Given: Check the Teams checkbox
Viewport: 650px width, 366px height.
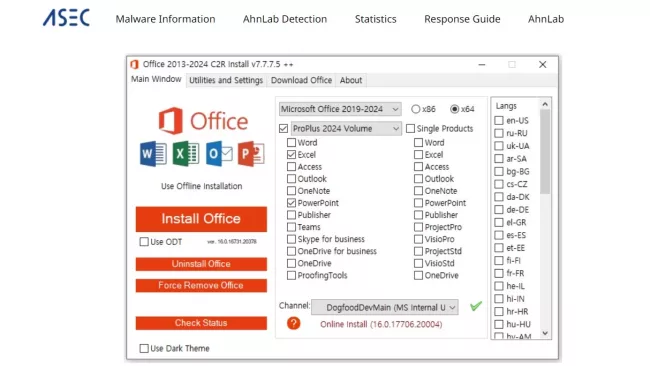Looking at the screenshot, I should tap(291, 227).
